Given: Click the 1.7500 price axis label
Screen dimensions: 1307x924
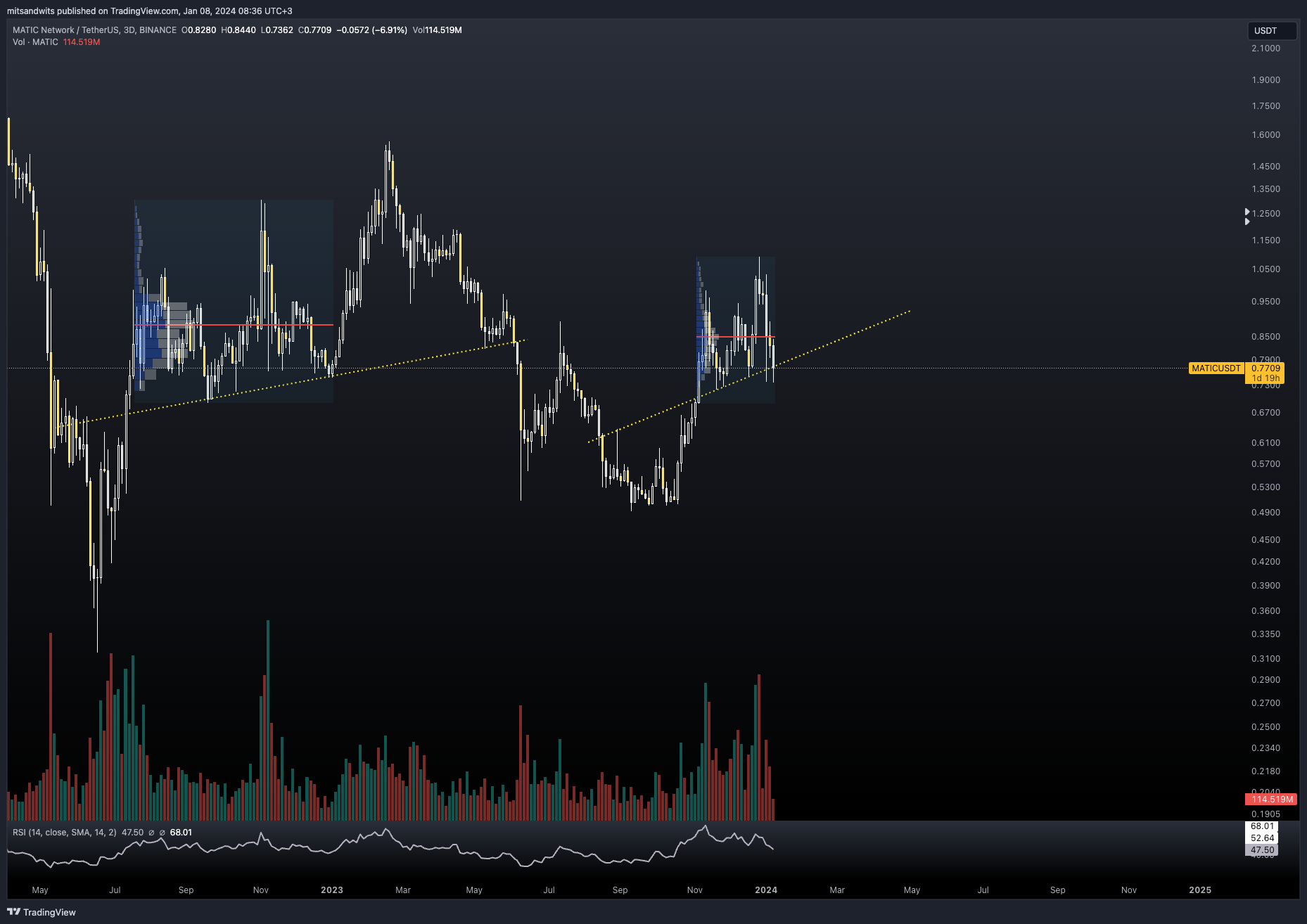Looking at the screenshot, I should coord(1265,106).
